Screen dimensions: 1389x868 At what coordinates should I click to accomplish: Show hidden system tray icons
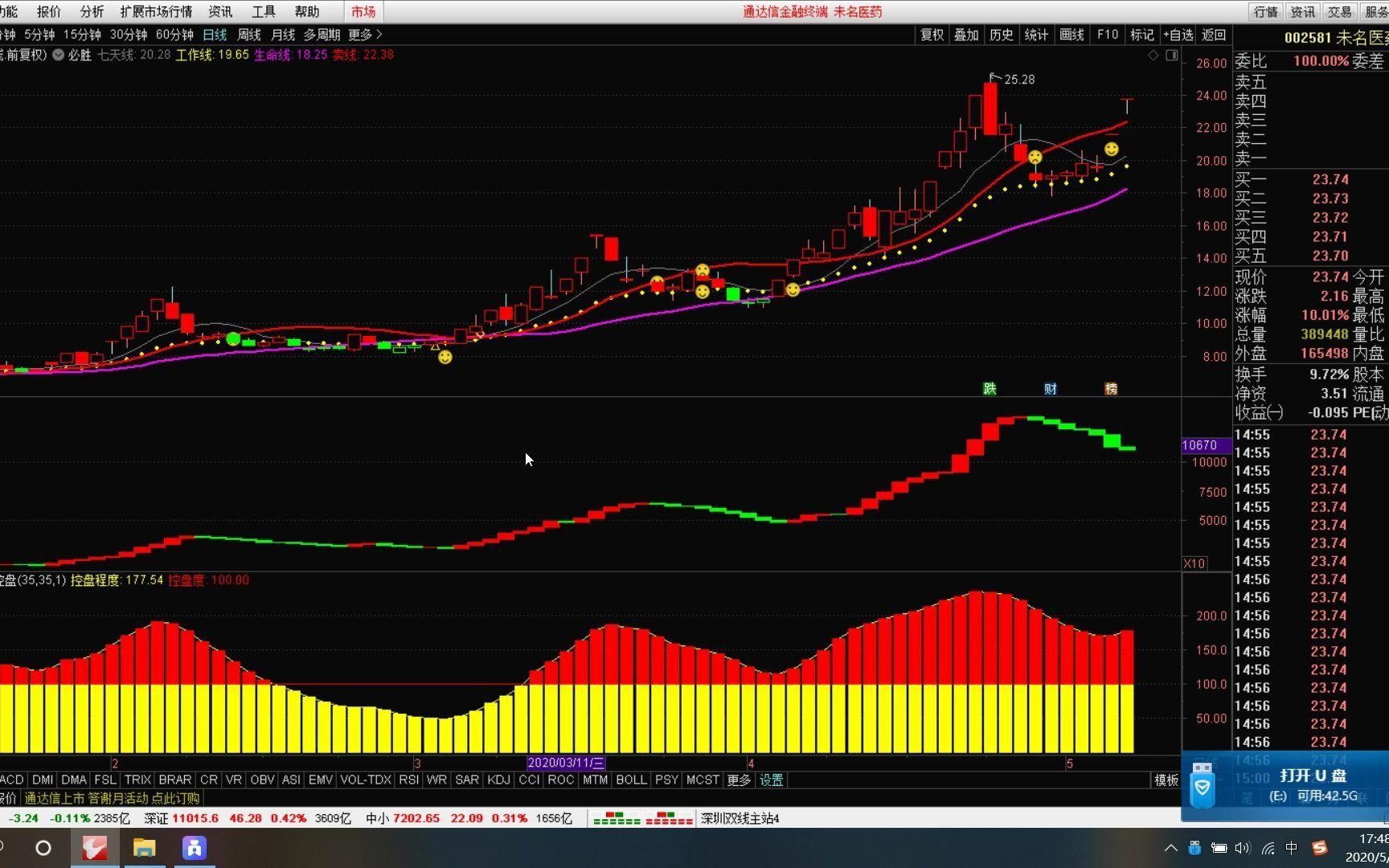click(x=1171, y=848)
